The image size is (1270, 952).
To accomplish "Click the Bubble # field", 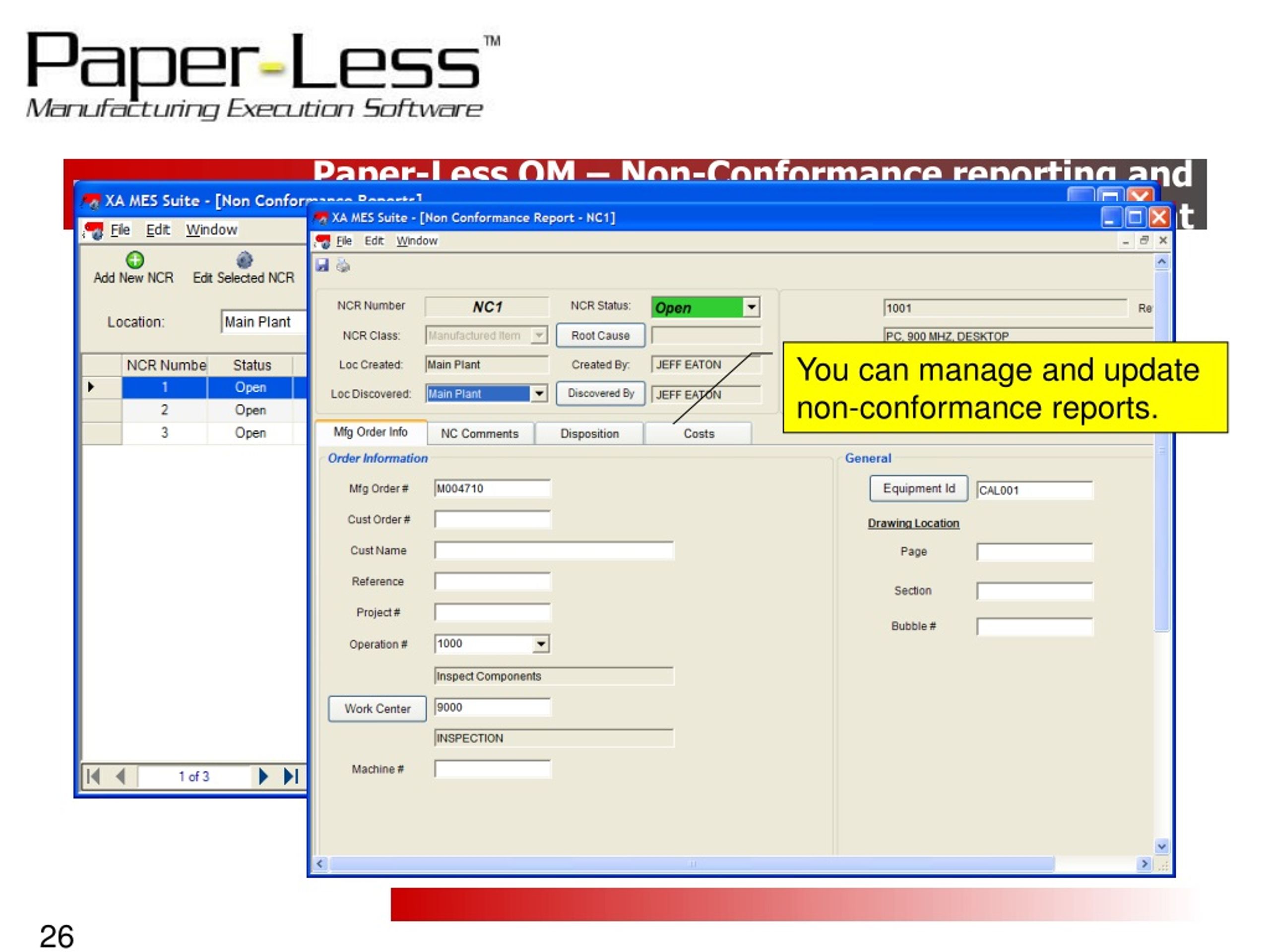I will tap(1034, 627).
